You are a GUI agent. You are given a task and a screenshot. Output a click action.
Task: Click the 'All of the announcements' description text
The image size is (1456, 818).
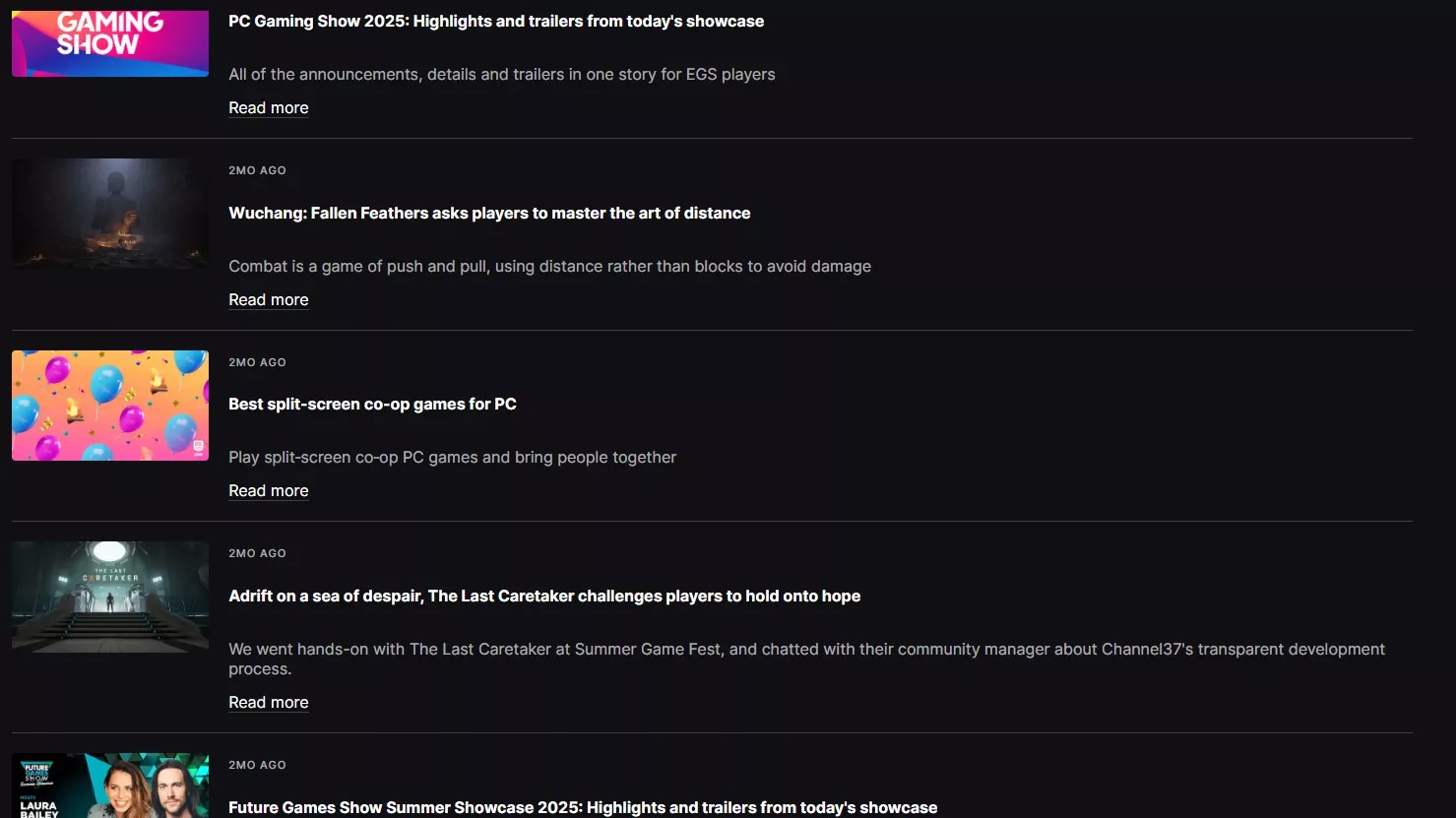[501, 75]
